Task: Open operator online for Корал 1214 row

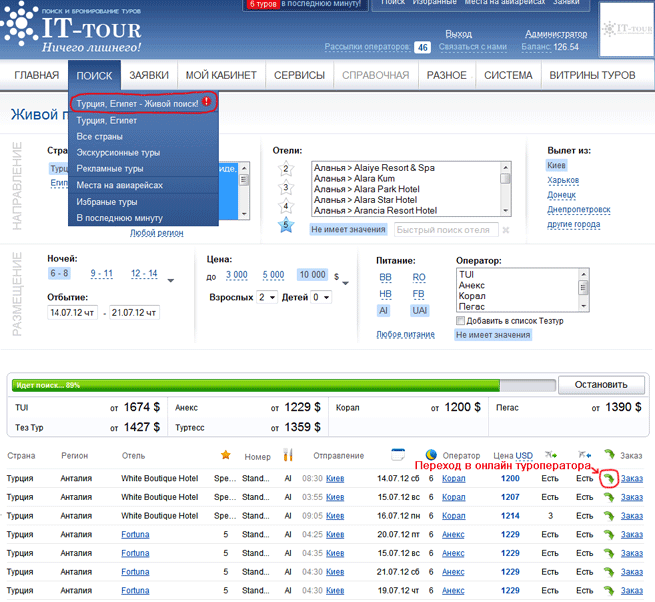Action: (609, 516)
